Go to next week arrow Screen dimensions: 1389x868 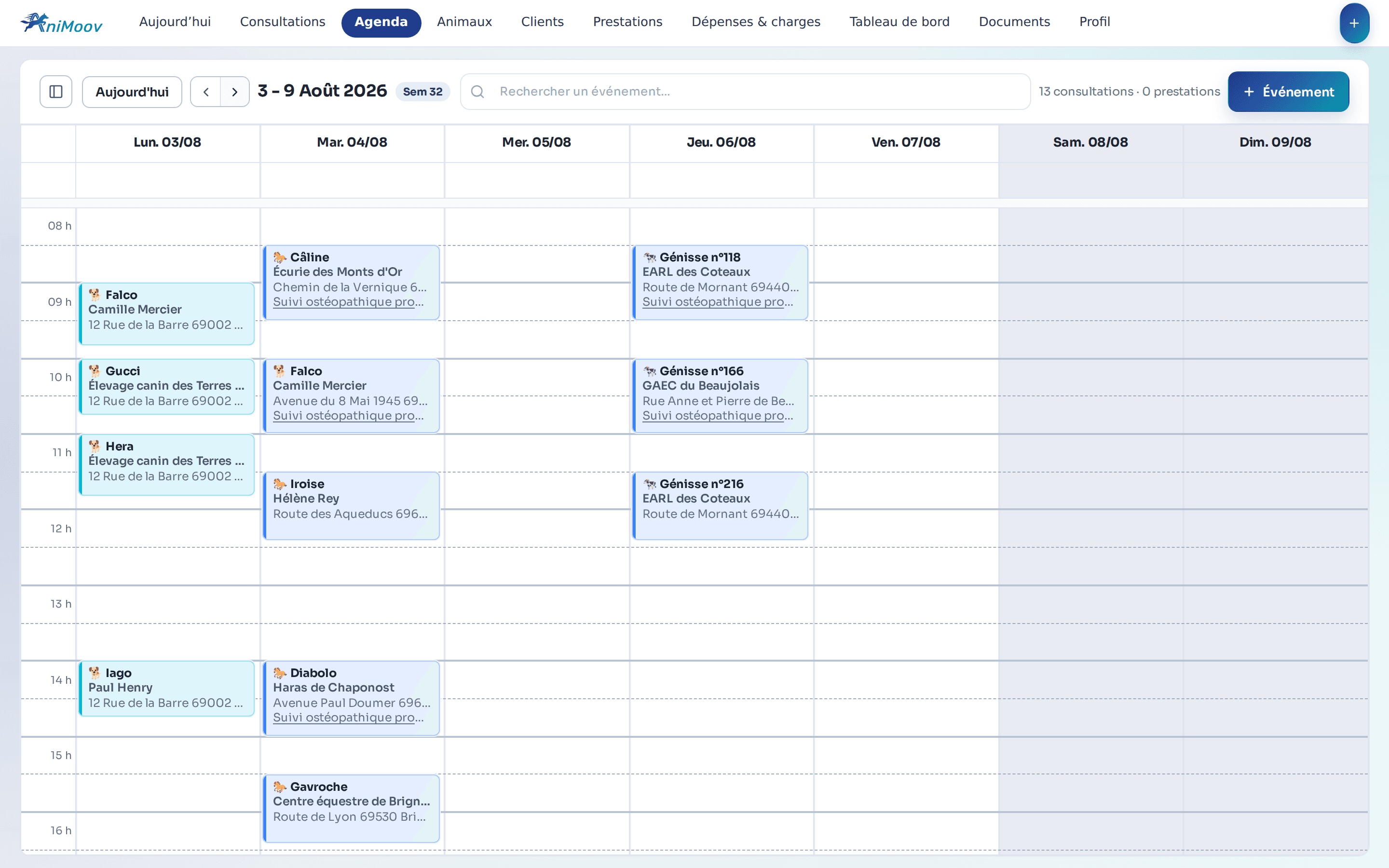click(235, 91)
